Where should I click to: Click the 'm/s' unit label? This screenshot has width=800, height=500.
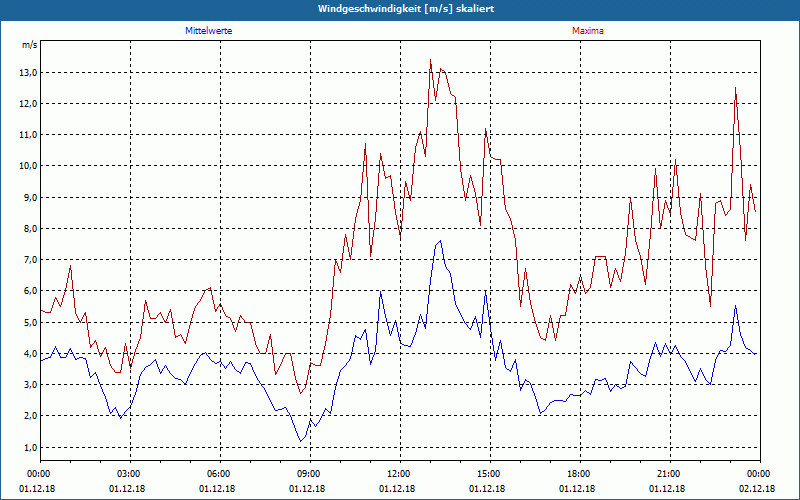(x=30, y=45)
